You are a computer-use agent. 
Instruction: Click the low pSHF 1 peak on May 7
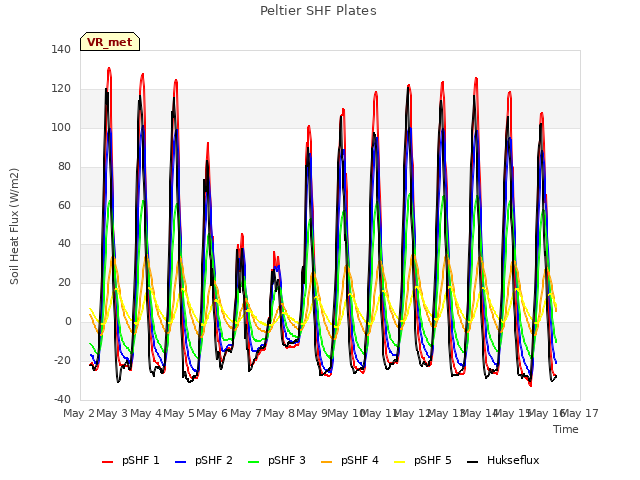[274, 253]
